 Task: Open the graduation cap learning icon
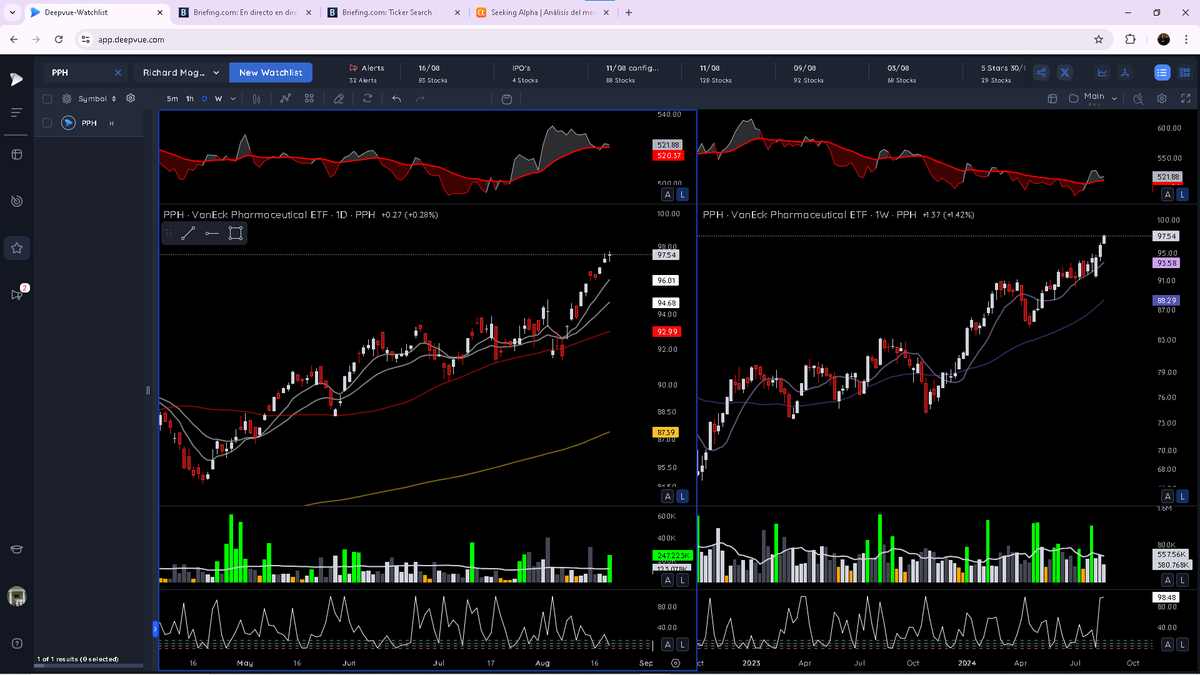(x=16, y=549)
